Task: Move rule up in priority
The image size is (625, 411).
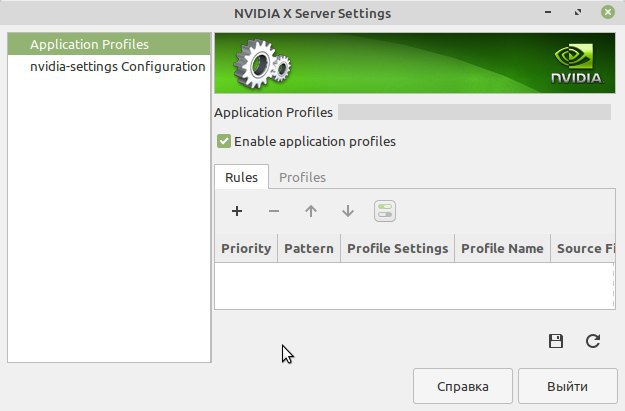Action: click(x=311, y=211)
